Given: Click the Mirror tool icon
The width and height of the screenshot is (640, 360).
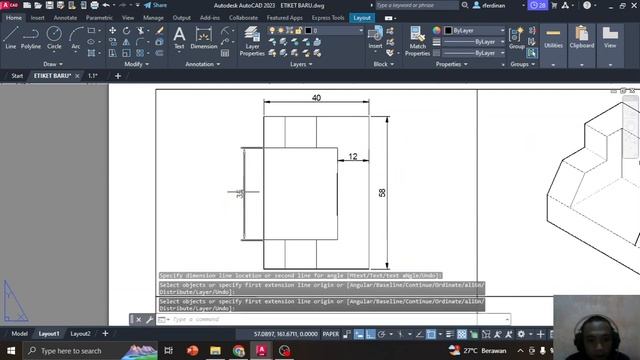Looking at the screenshot, I should [127, 42].
